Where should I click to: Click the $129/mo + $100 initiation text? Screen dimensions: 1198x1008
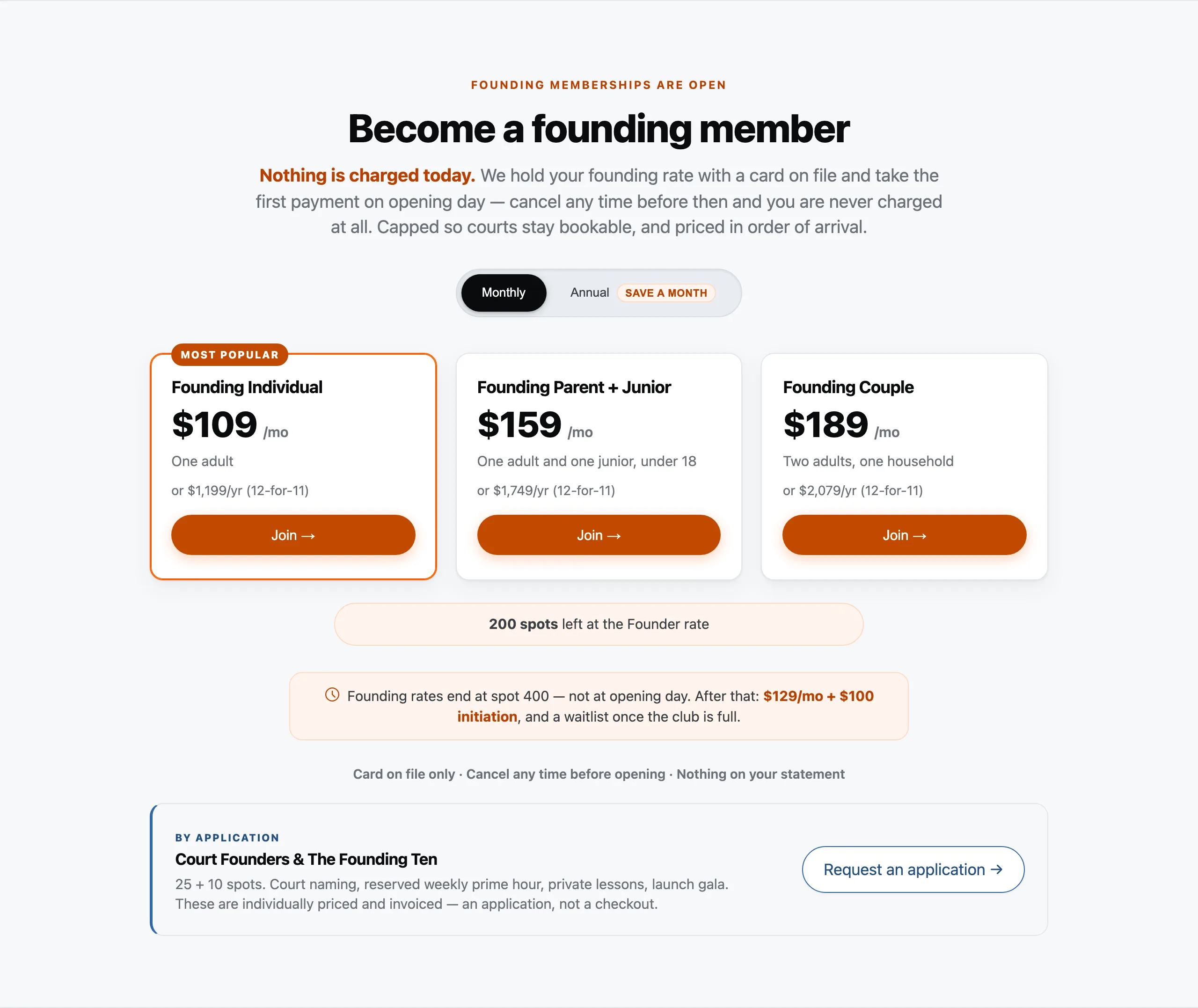point(665,706)
